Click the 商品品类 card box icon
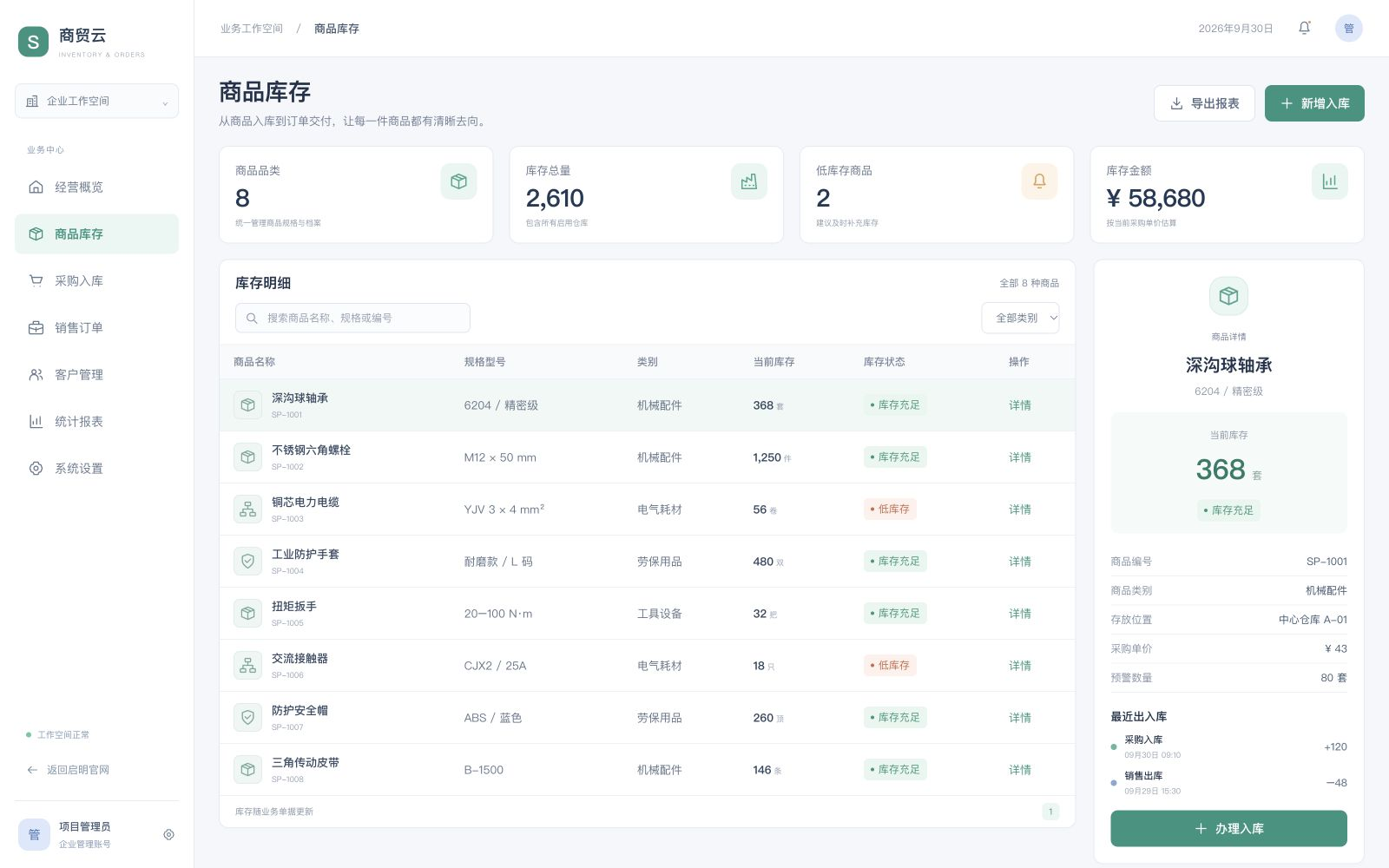This screenshot has width=1389, height=868. (458, 181)
